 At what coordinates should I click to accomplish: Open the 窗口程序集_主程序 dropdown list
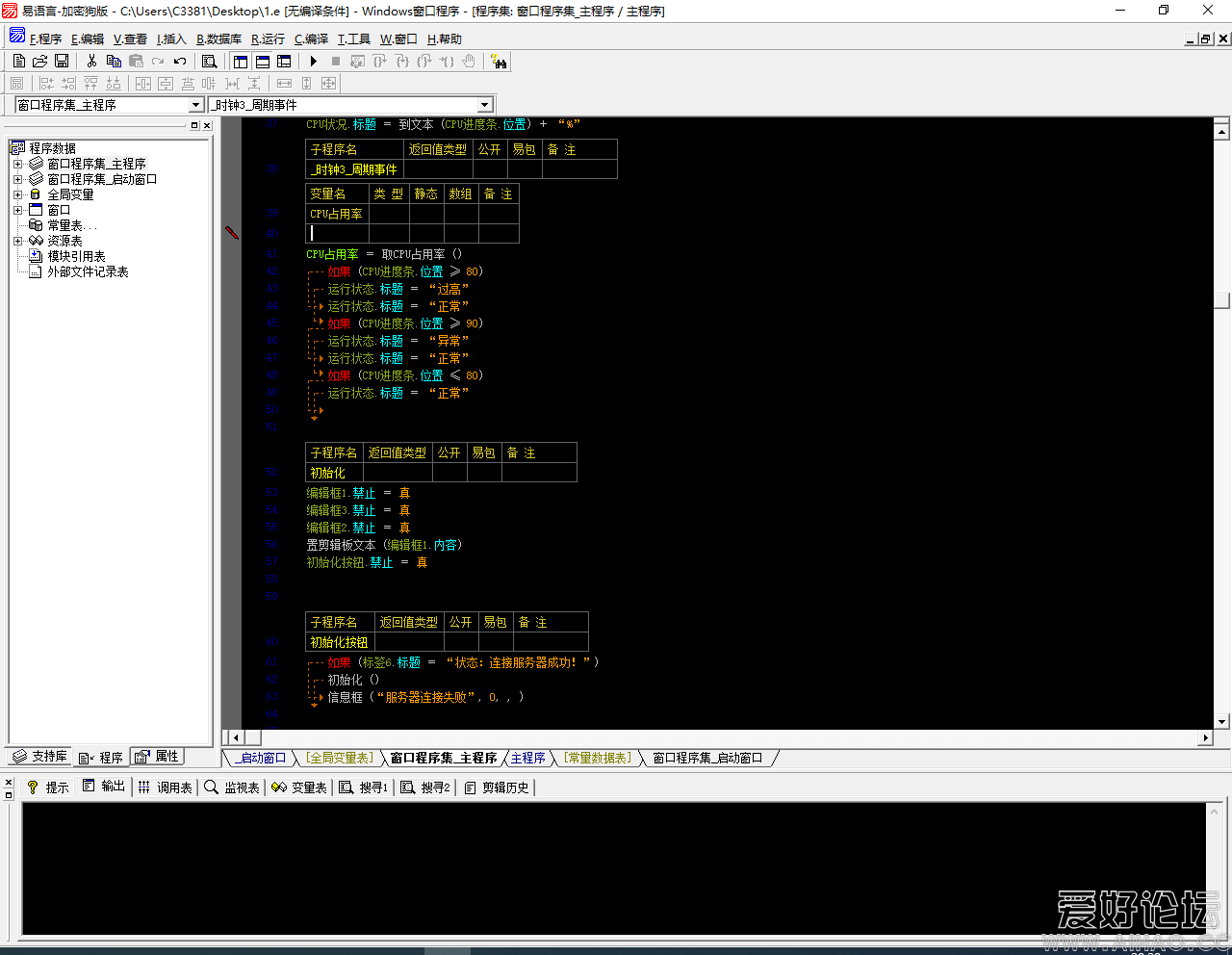(x=195, y=105)
